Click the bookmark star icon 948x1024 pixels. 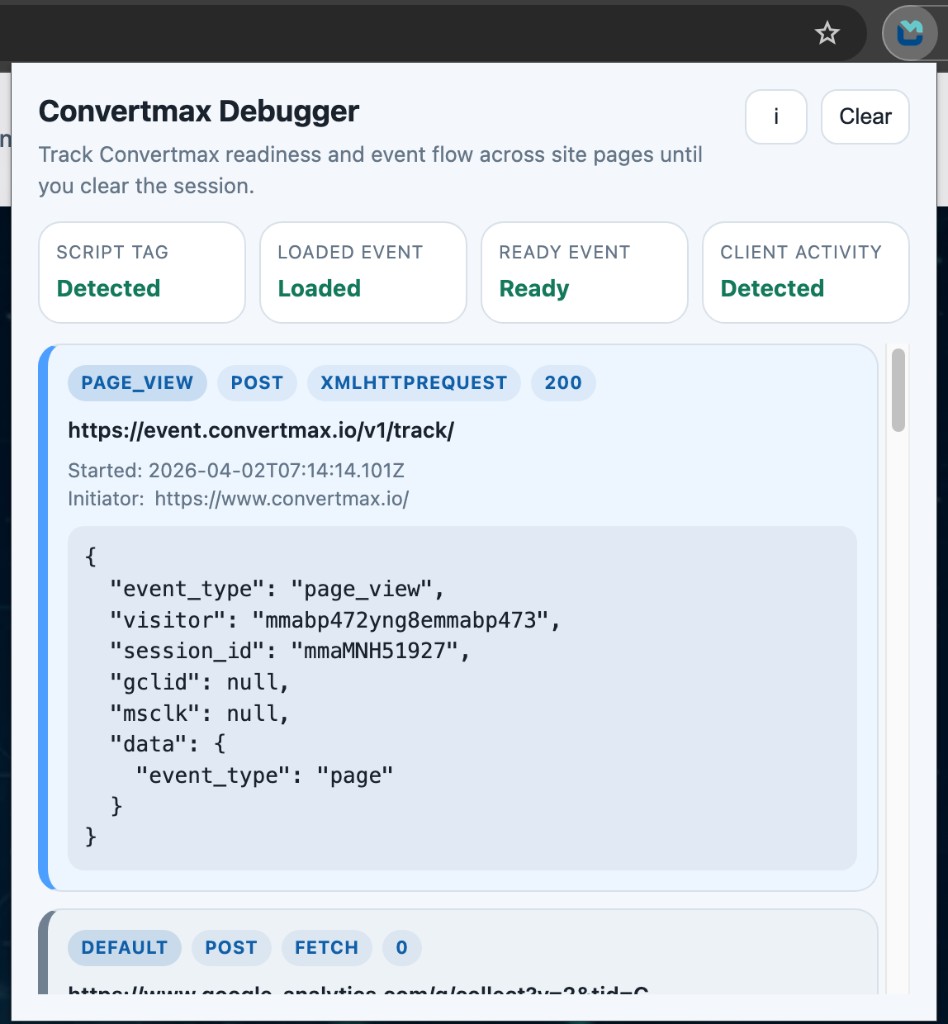pos(827,33)
